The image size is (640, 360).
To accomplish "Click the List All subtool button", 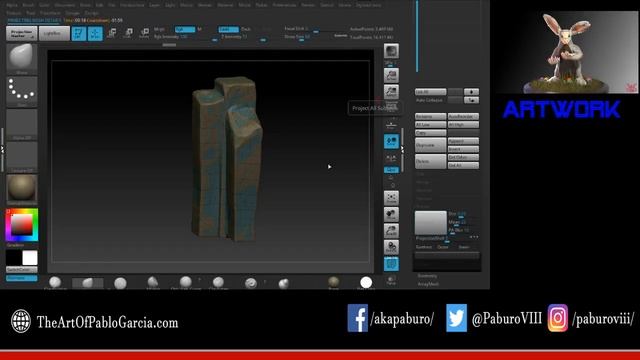I will pos(431,92).
